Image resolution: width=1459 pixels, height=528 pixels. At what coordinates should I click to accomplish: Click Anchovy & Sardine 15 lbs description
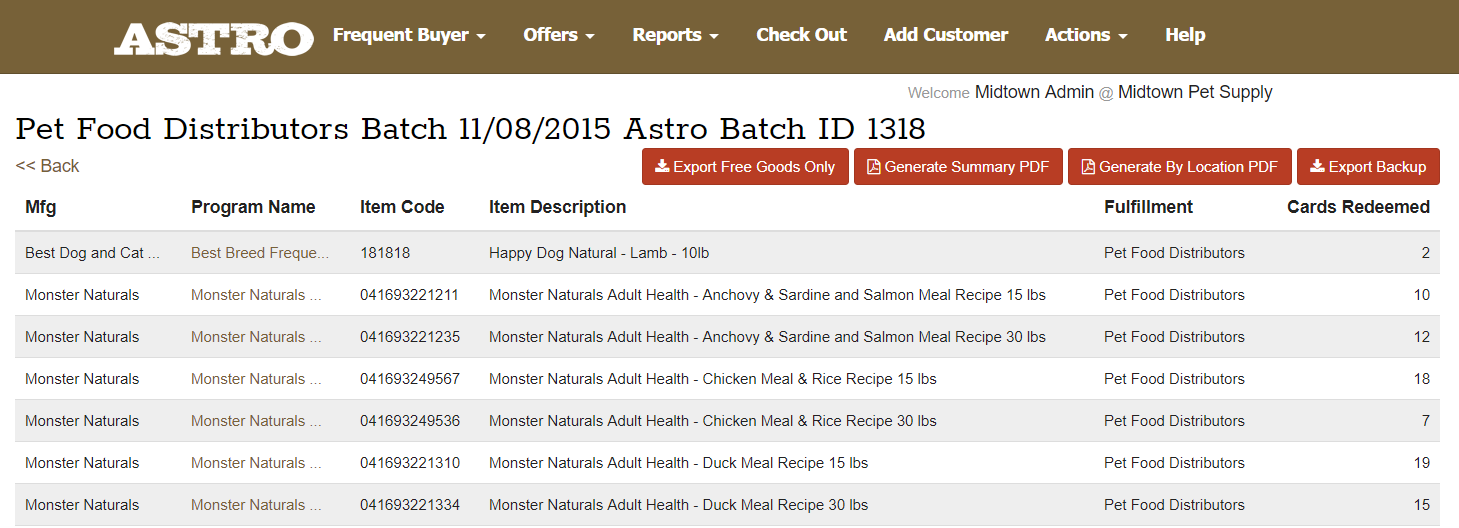(767, 295)
